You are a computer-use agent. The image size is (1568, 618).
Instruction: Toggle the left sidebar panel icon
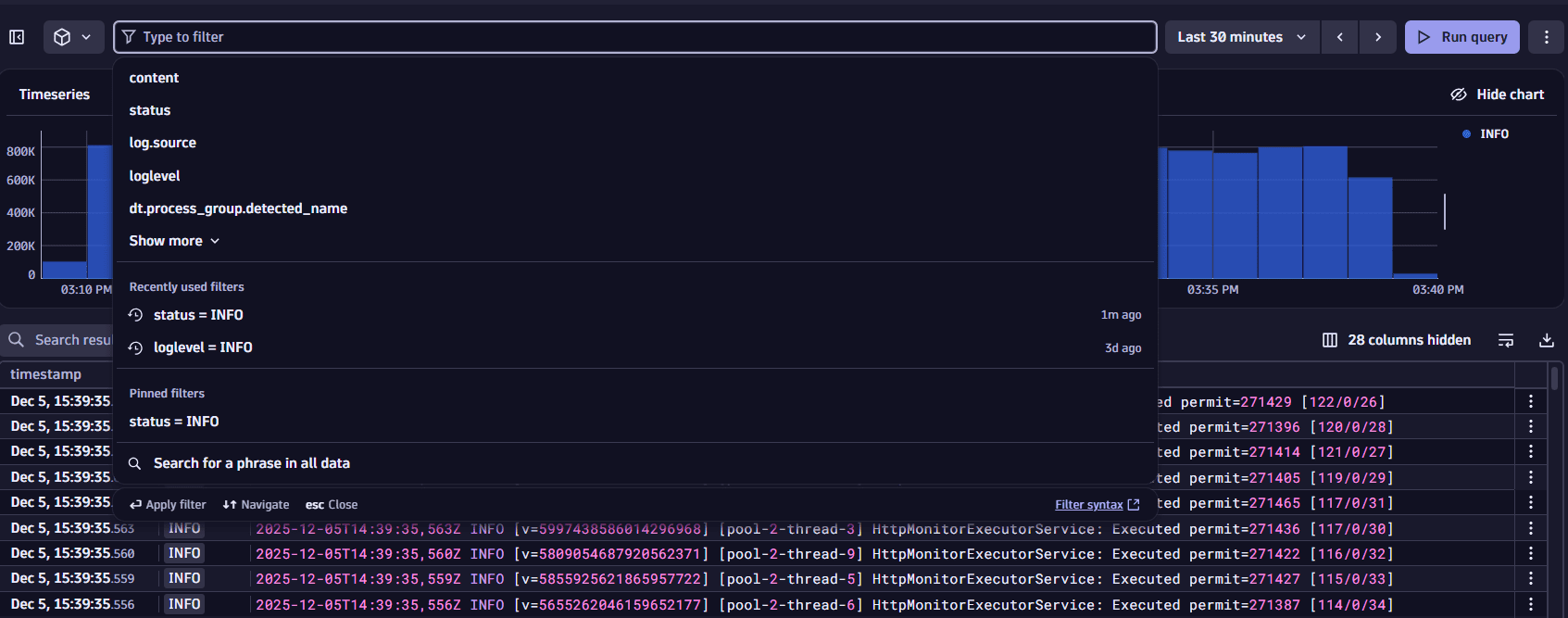[17, 37]
